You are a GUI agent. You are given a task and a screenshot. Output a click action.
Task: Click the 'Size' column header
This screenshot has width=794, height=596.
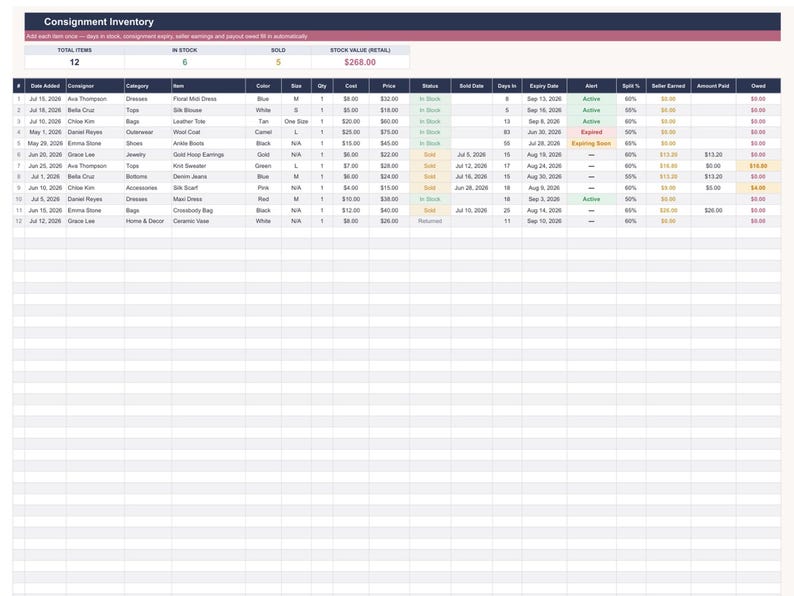296,86
